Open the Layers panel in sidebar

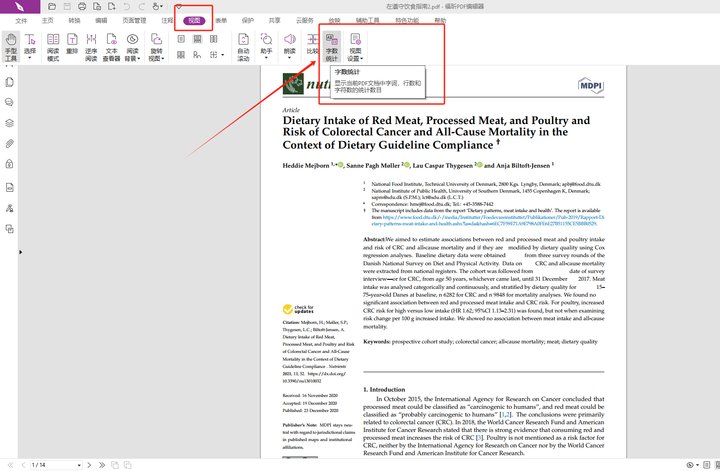pos(10,122)
